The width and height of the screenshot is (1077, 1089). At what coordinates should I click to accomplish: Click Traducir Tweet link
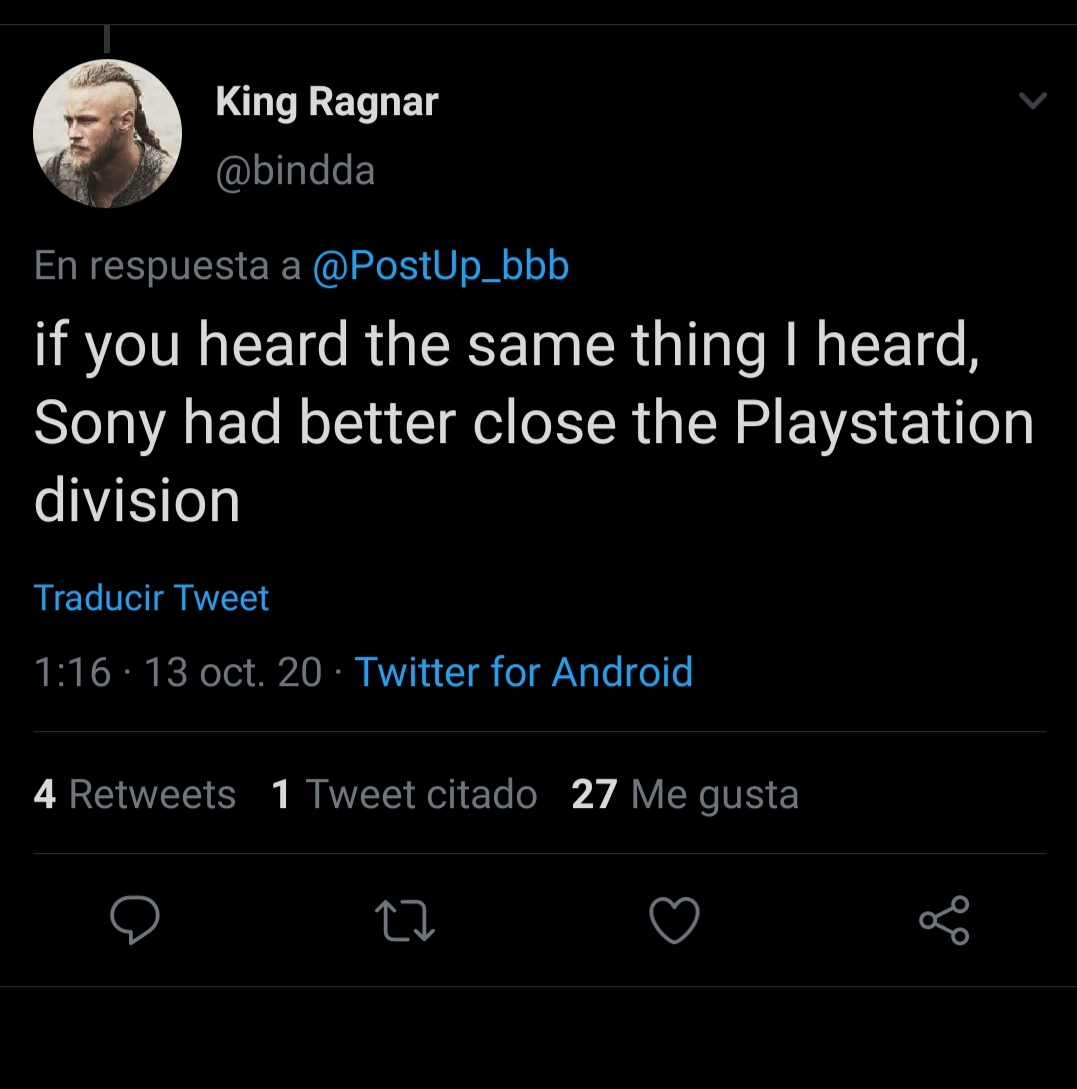coord(151,598)
